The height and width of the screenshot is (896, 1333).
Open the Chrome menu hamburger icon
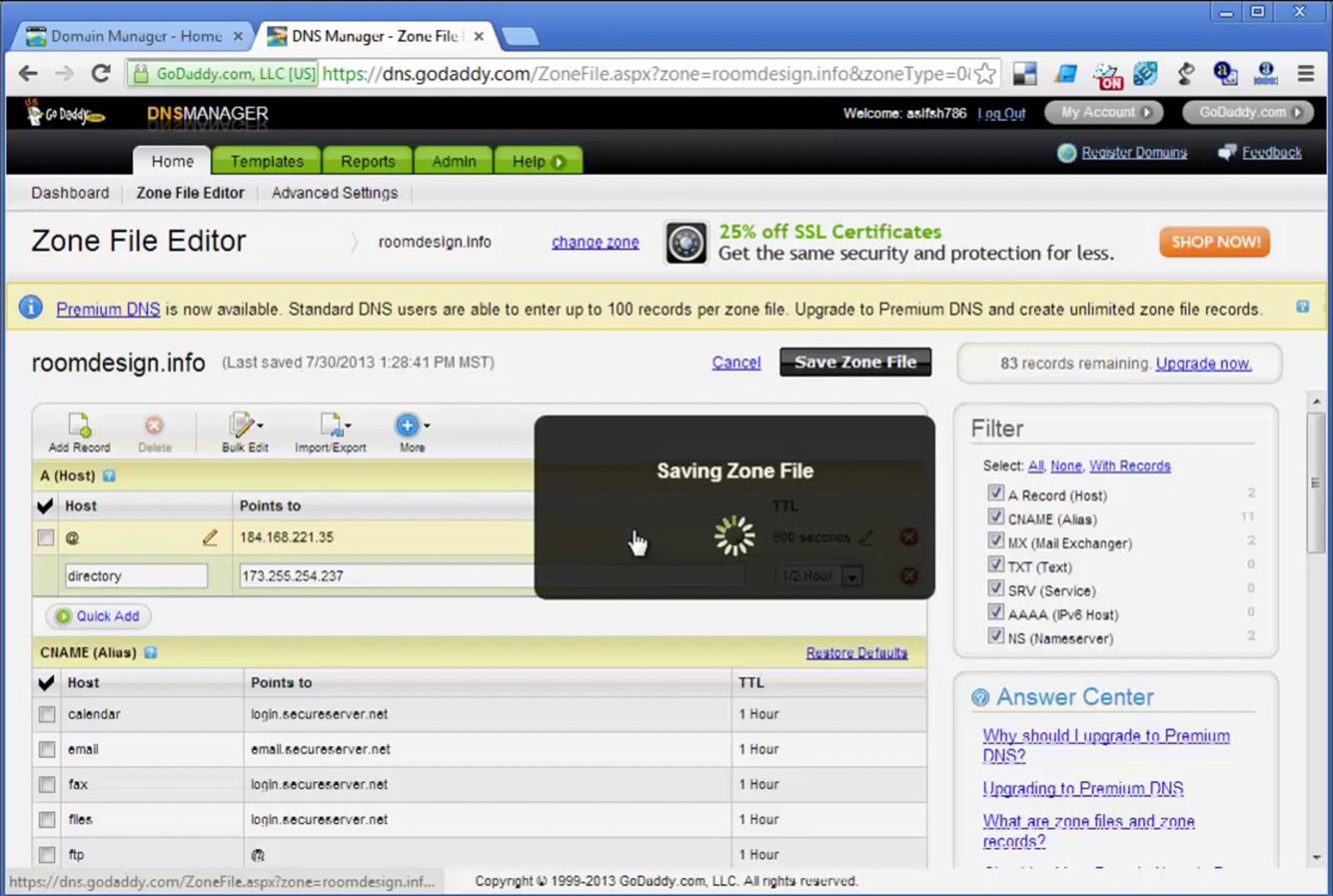(1306, 74)
